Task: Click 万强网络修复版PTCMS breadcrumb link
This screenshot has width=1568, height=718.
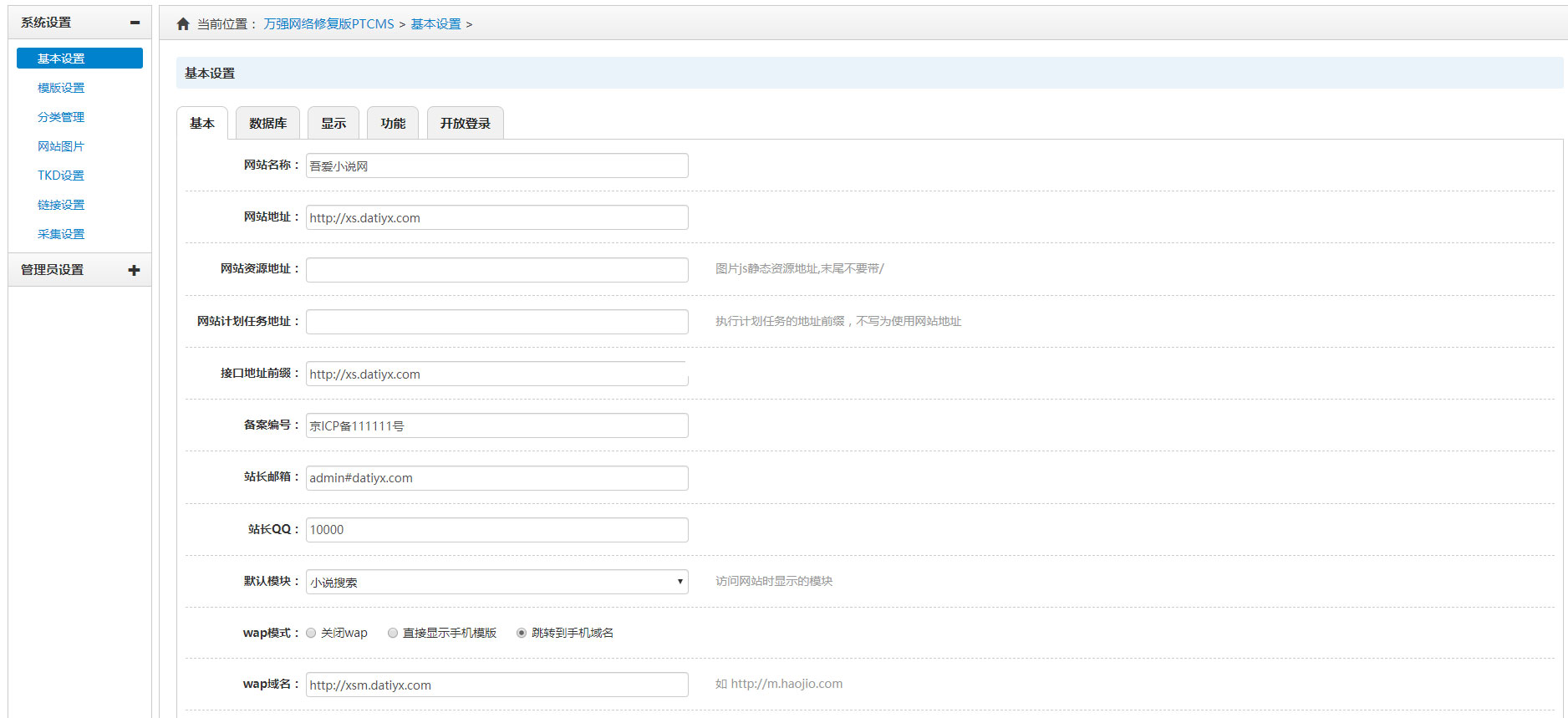Action: tap(328, 24)
